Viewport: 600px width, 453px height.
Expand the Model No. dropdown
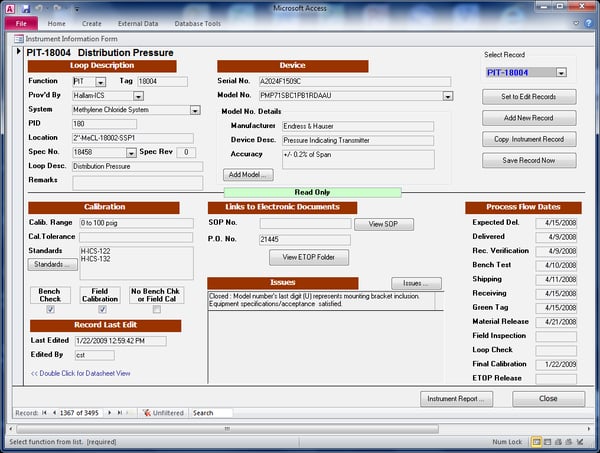(448, 96)
